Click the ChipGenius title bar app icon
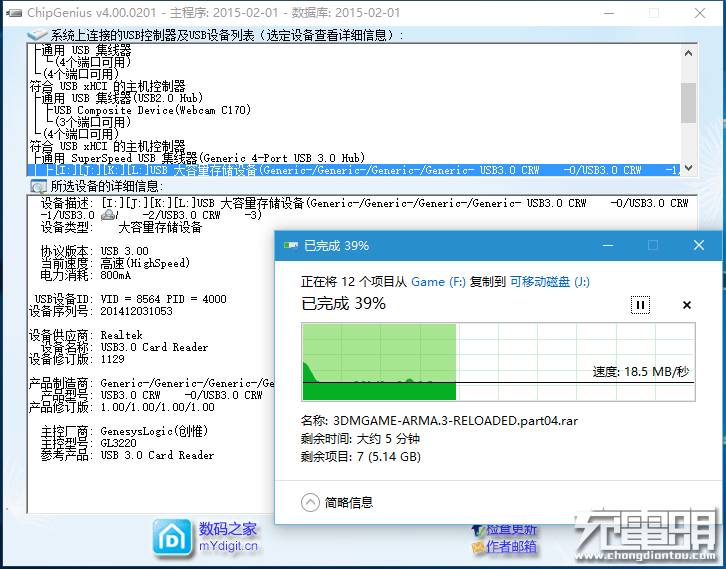Screen dimensions: 726x569 [x=14, y=13]
